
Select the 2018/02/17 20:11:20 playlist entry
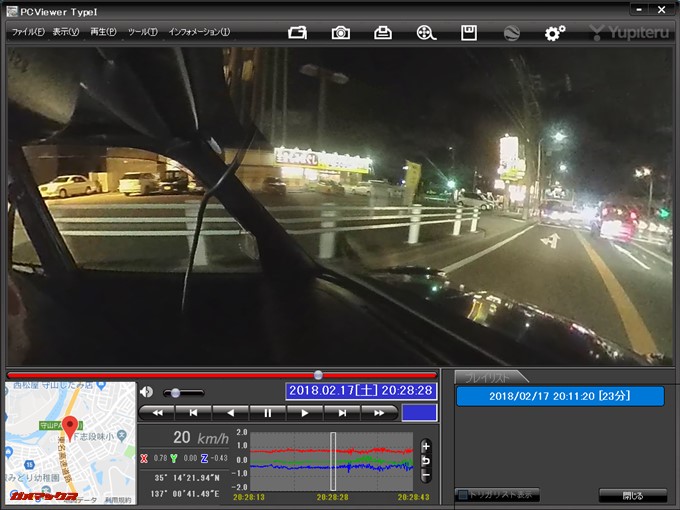[x=559, y=396]
